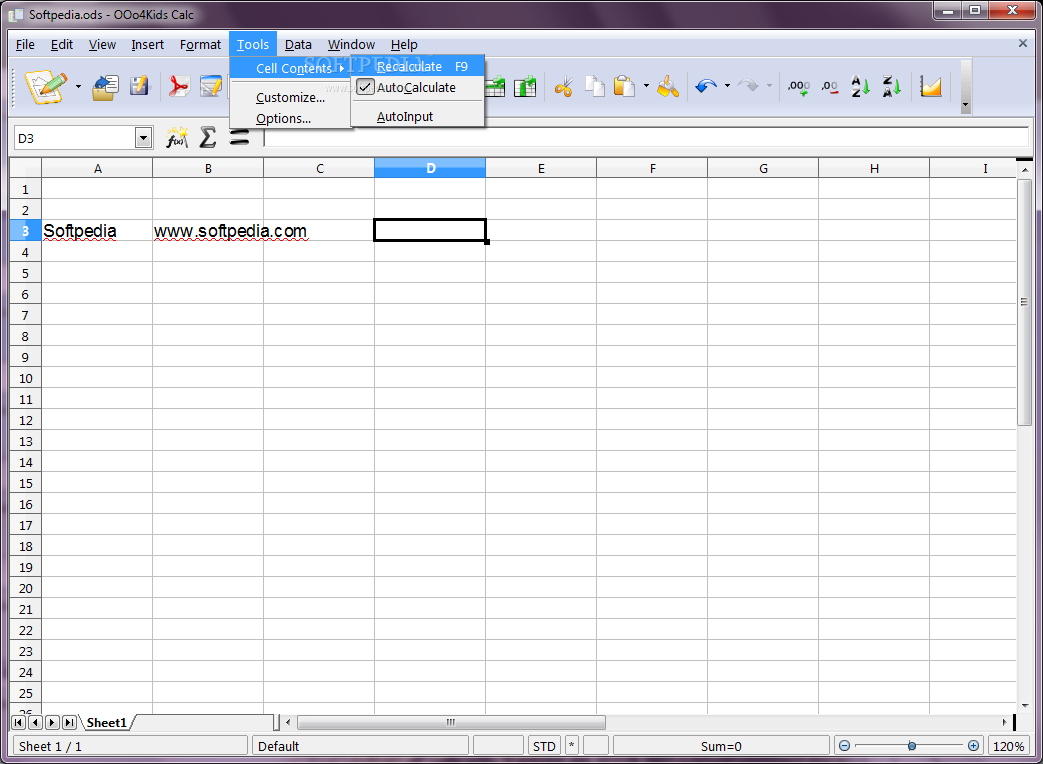Viewport: 1043px width, 764px height.
Task: Click the 120% zoom level field
Action: (x=1008, y=746)
